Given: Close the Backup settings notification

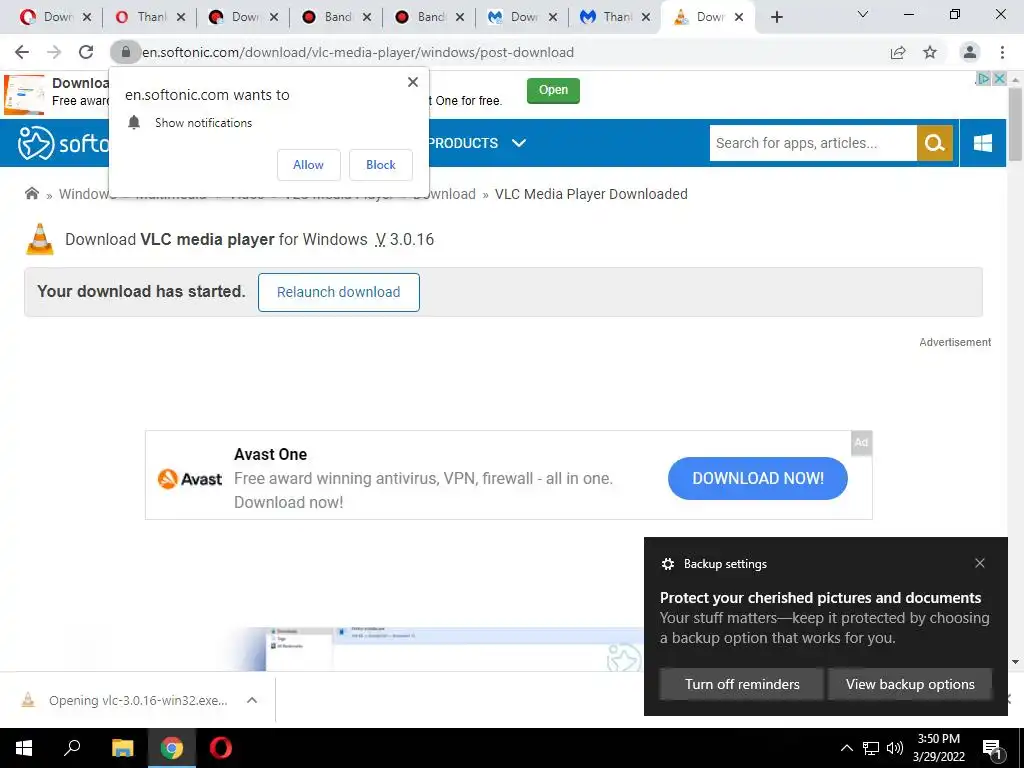Looking at the screenshot, I should [x=980, y=563].
